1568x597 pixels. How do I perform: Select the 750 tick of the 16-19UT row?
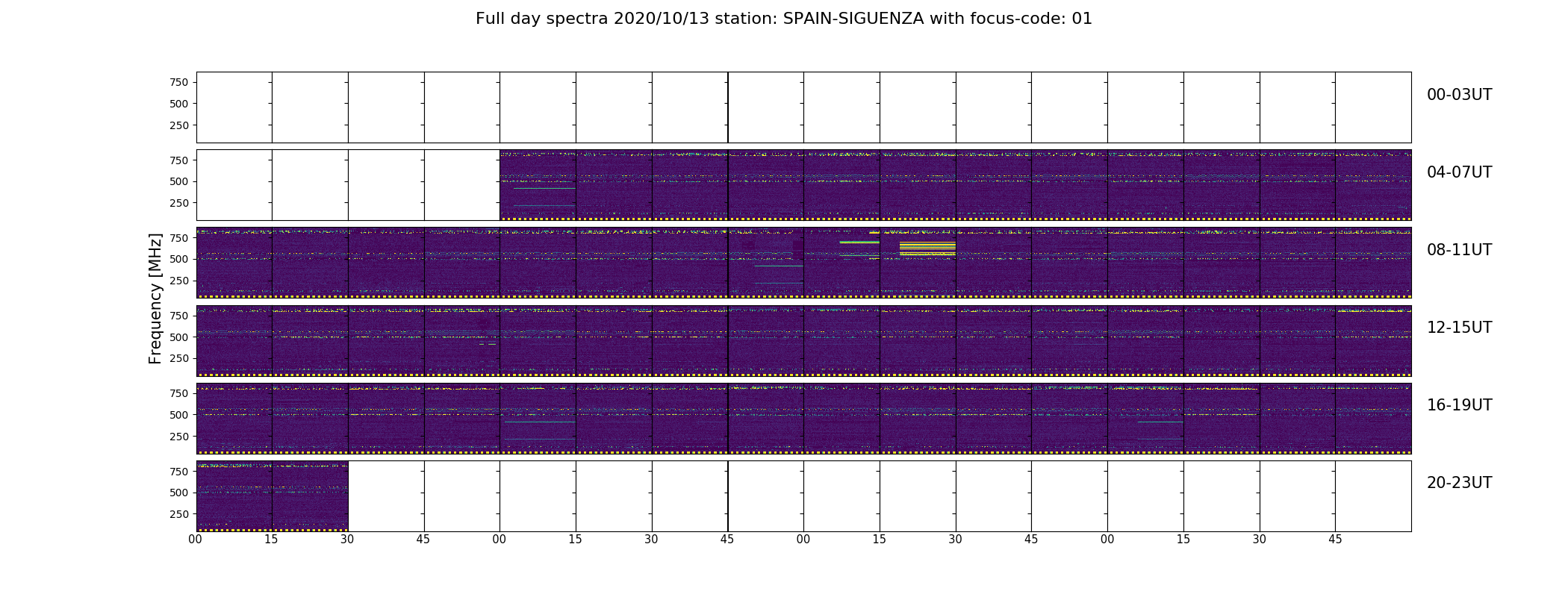click(179, 393)
